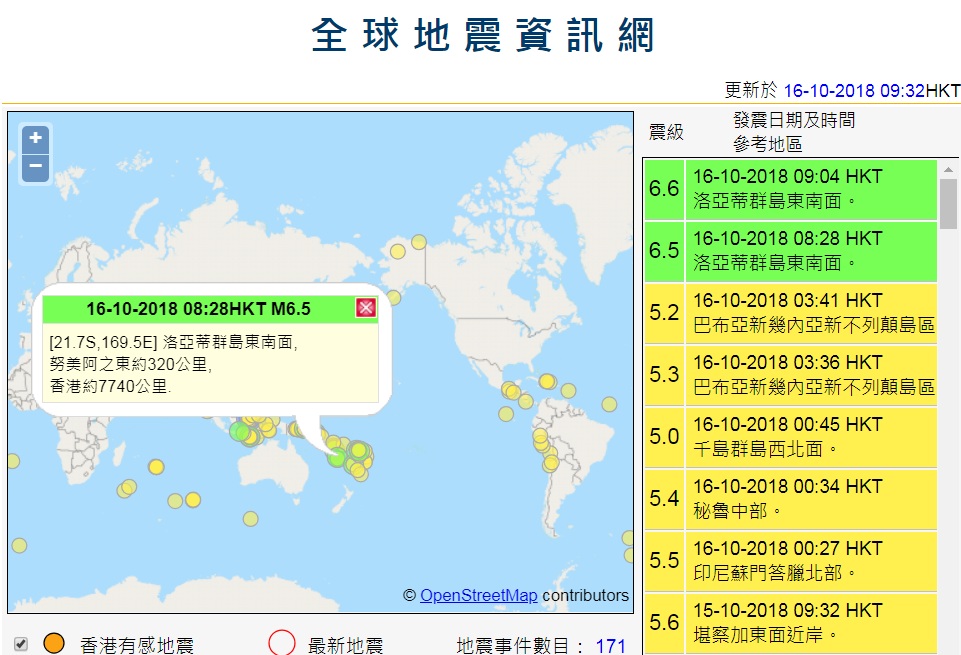Open the 5.2 magnitude 03:41 HKT entry
The height and width of the screenshot is (655, 961).
[x=791, y=313]
